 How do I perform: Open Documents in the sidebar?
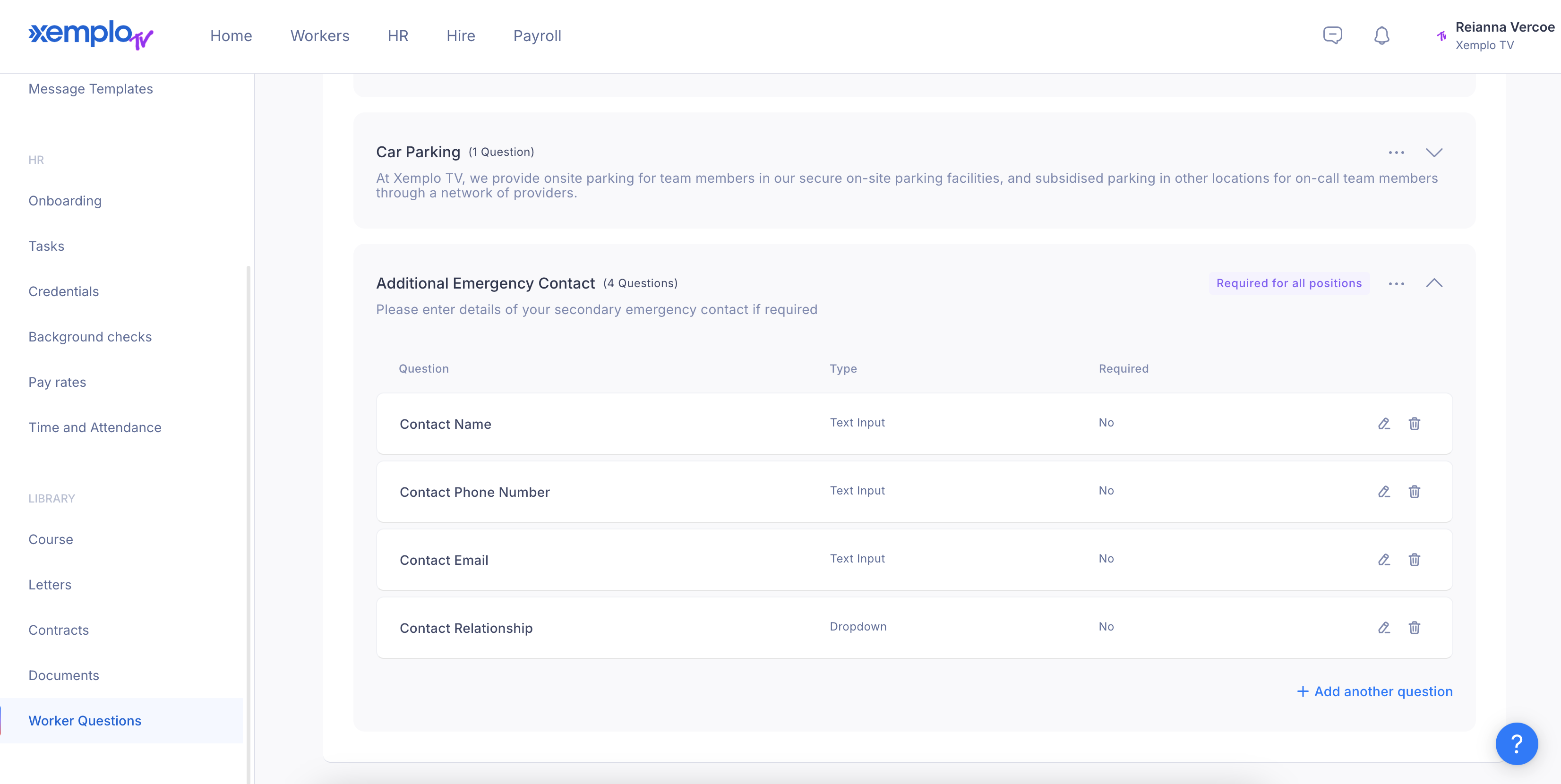pos(64,675)
